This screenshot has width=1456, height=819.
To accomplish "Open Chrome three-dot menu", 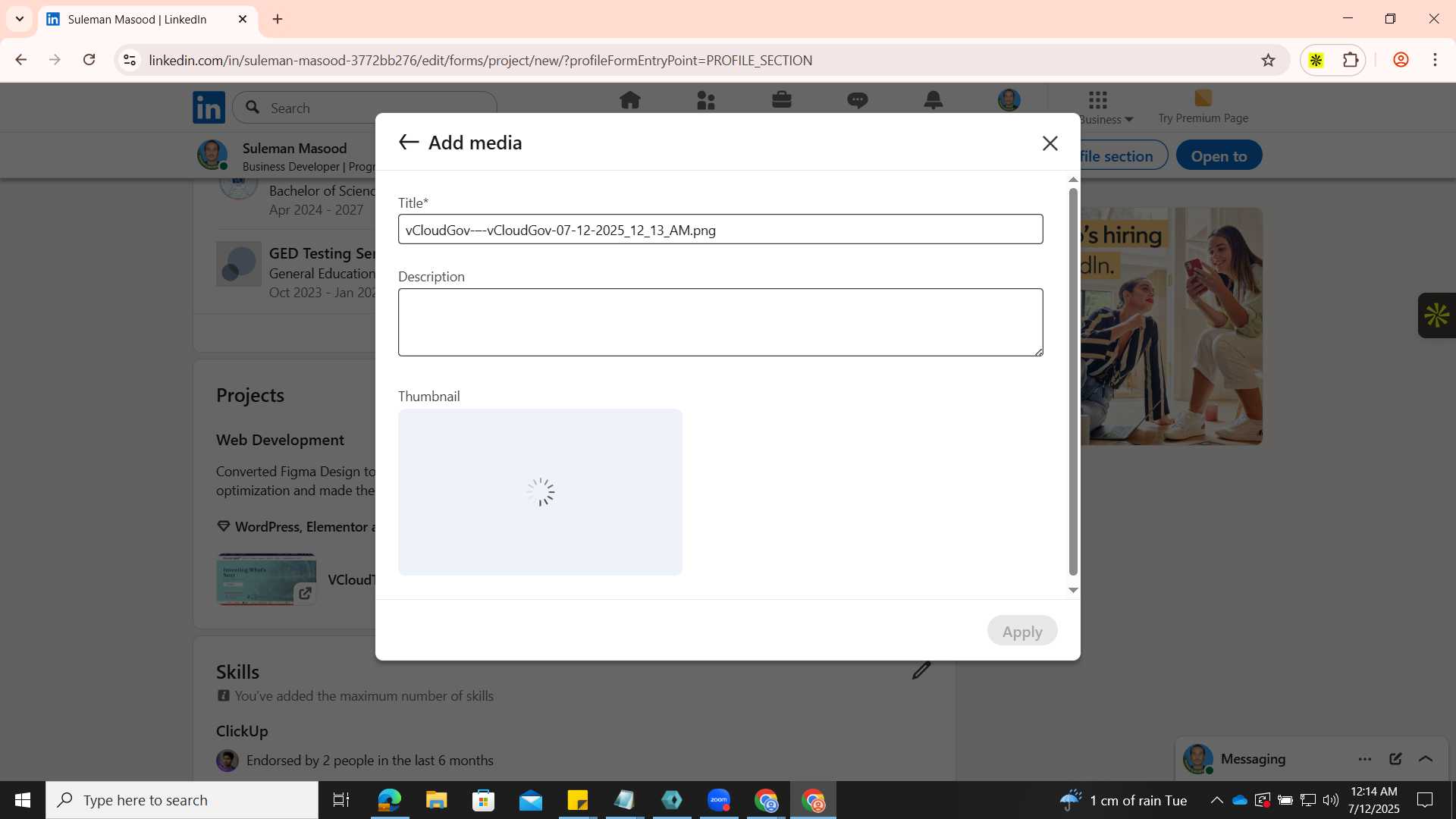I will (1435, 60).
